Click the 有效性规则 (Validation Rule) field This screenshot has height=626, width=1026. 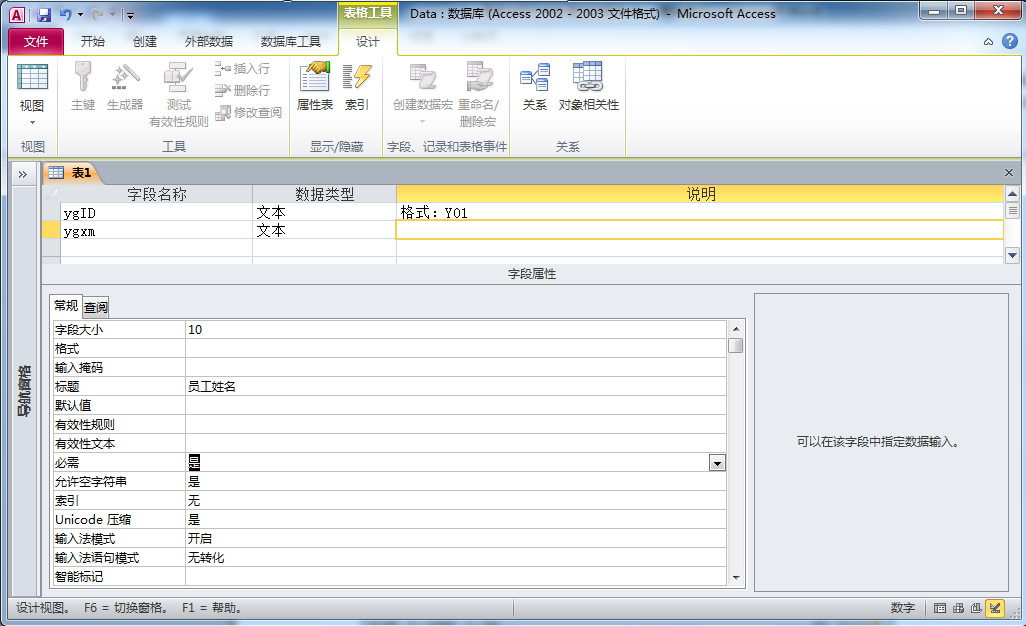pos(455,425)
